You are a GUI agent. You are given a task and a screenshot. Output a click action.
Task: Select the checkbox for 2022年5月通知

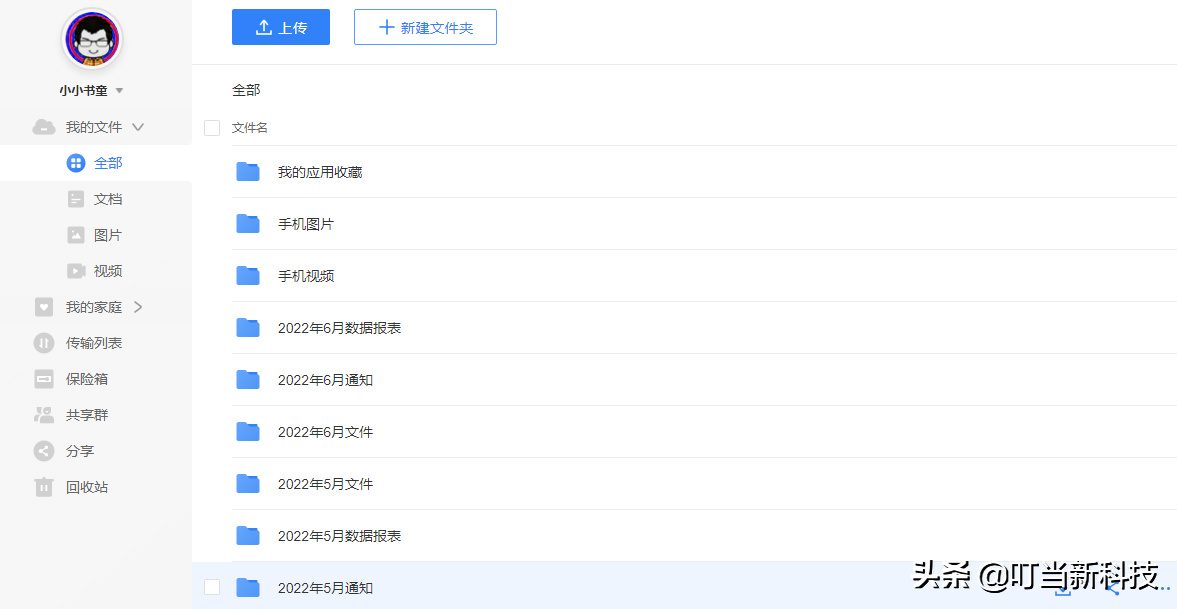212,587
